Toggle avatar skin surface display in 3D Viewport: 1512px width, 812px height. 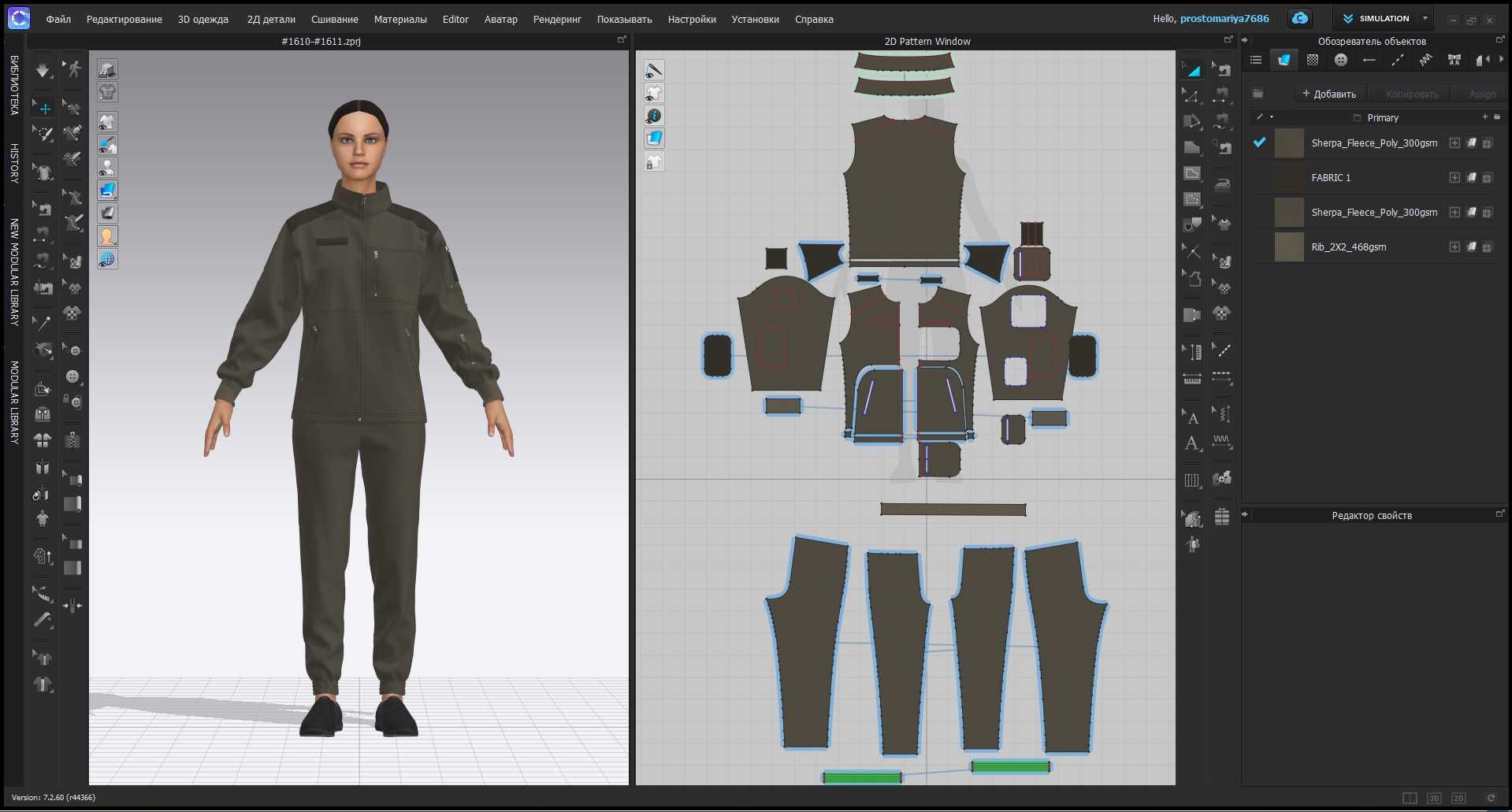point(107,236)
